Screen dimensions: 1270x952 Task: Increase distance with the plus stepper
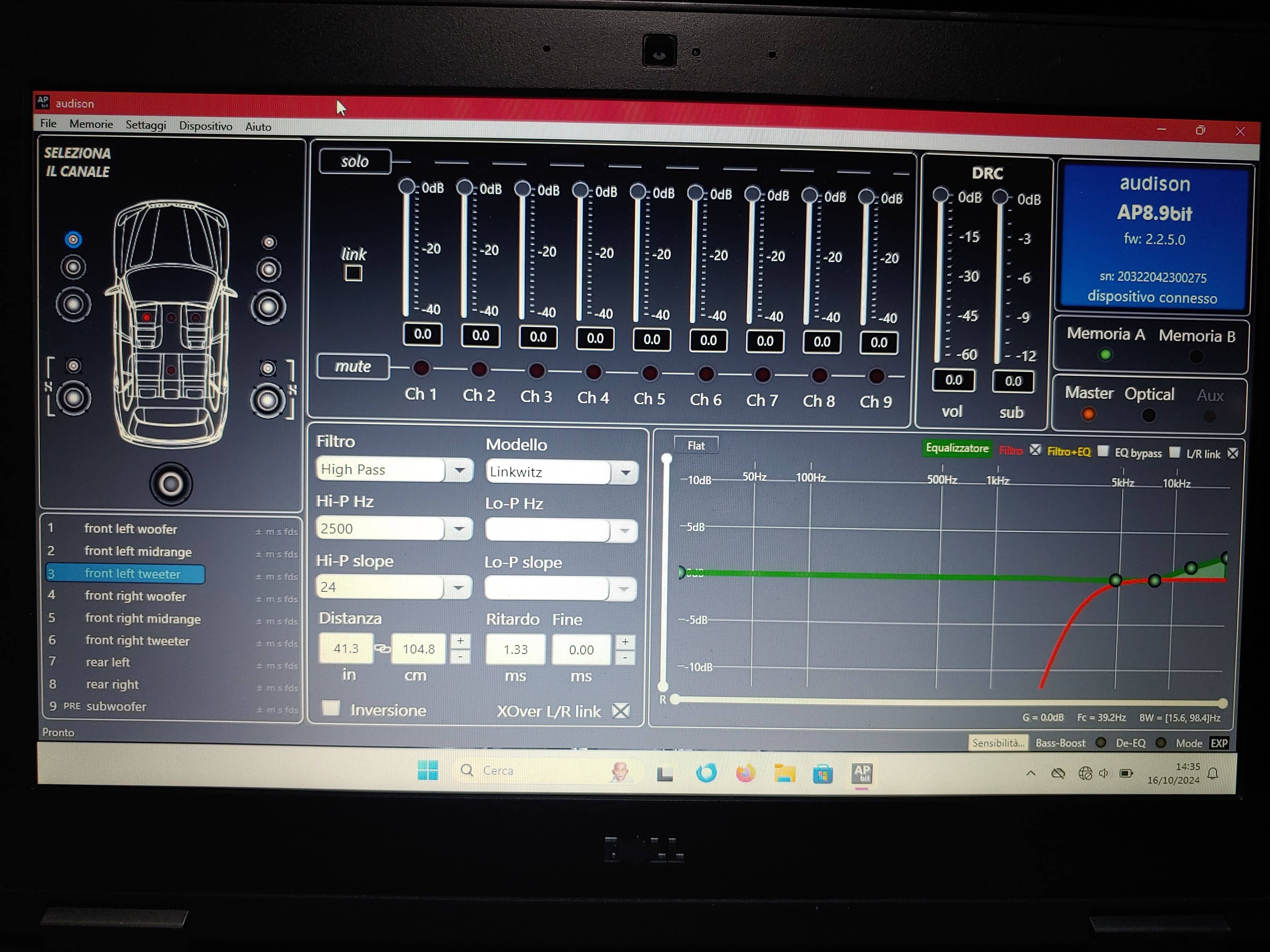[x=460, y=641]
